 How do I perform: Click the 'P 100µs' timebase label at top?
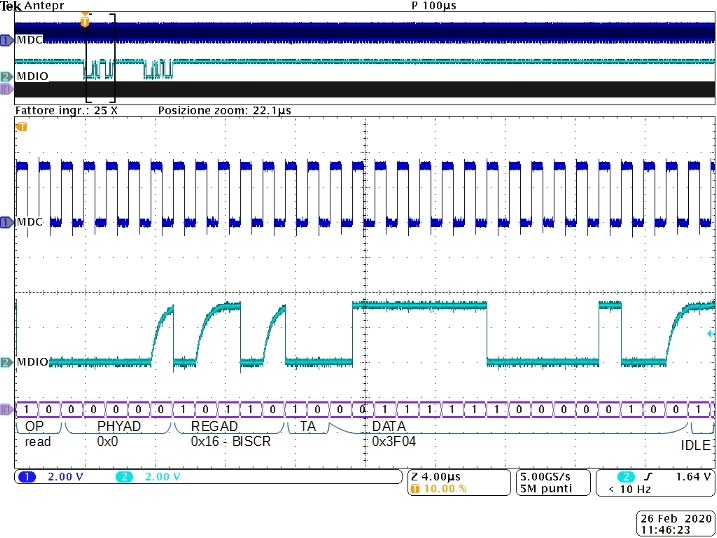(x=433, y=5)
